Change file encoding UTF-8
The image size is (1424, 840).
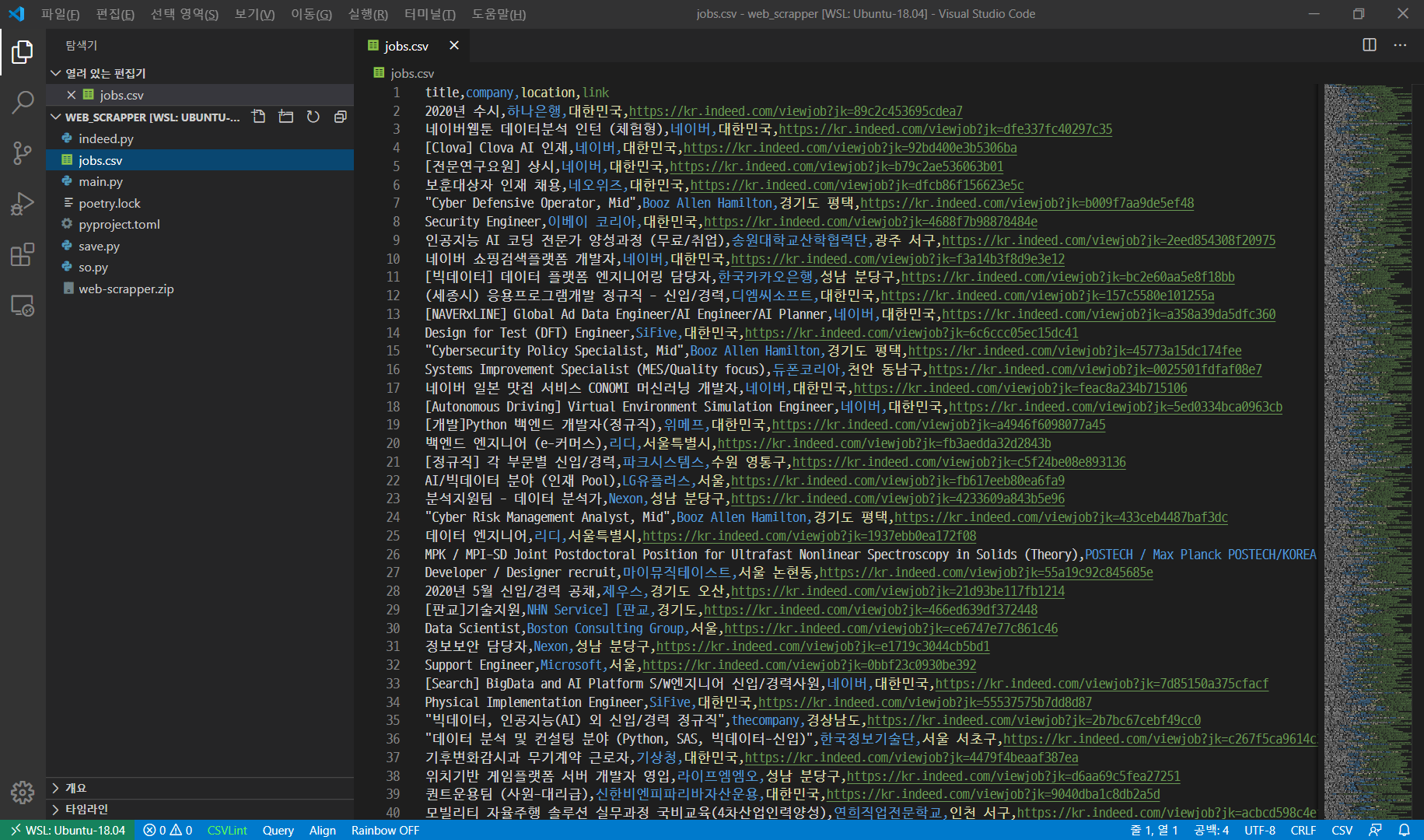(1260, 830)
